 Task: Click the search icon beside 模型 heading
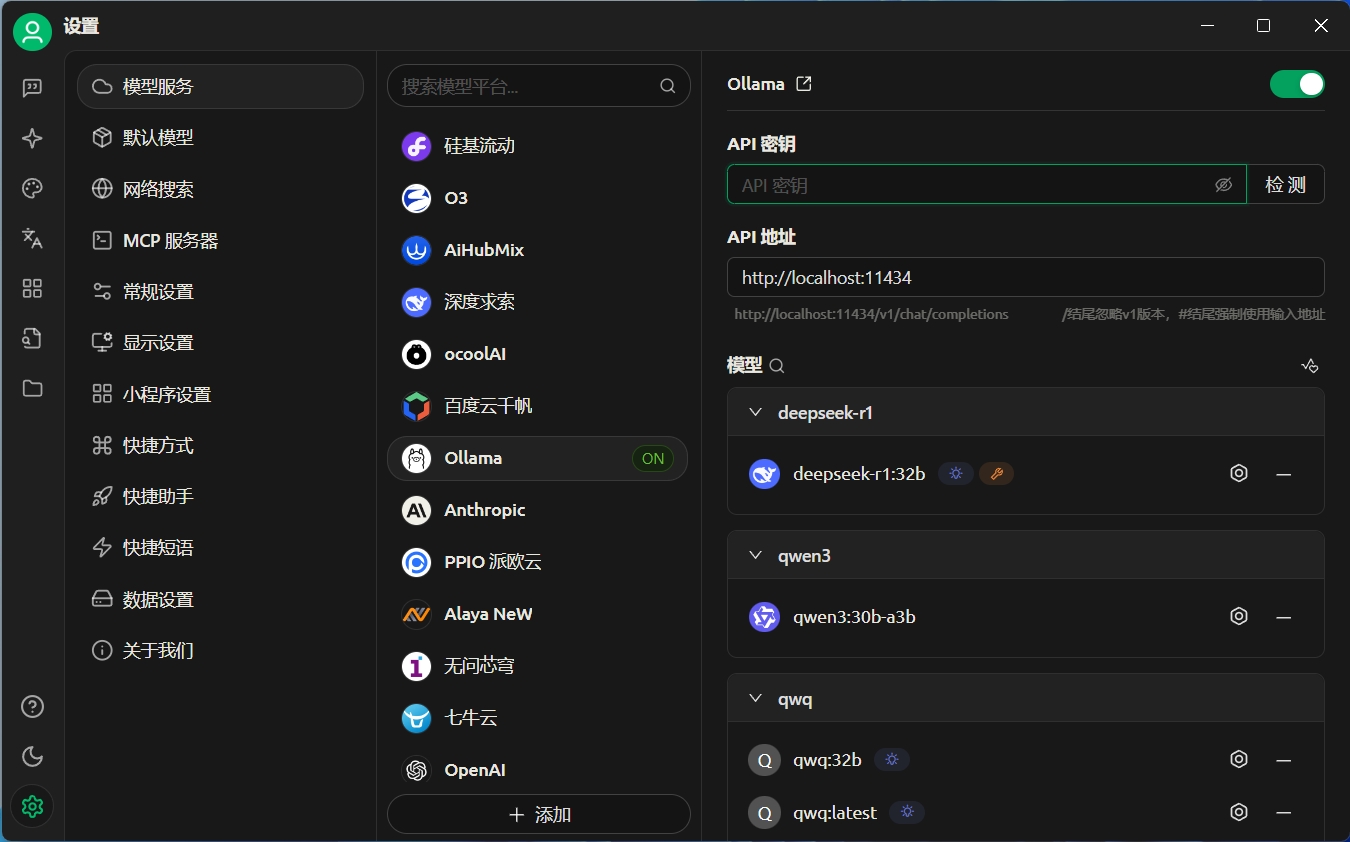(777, 366)
